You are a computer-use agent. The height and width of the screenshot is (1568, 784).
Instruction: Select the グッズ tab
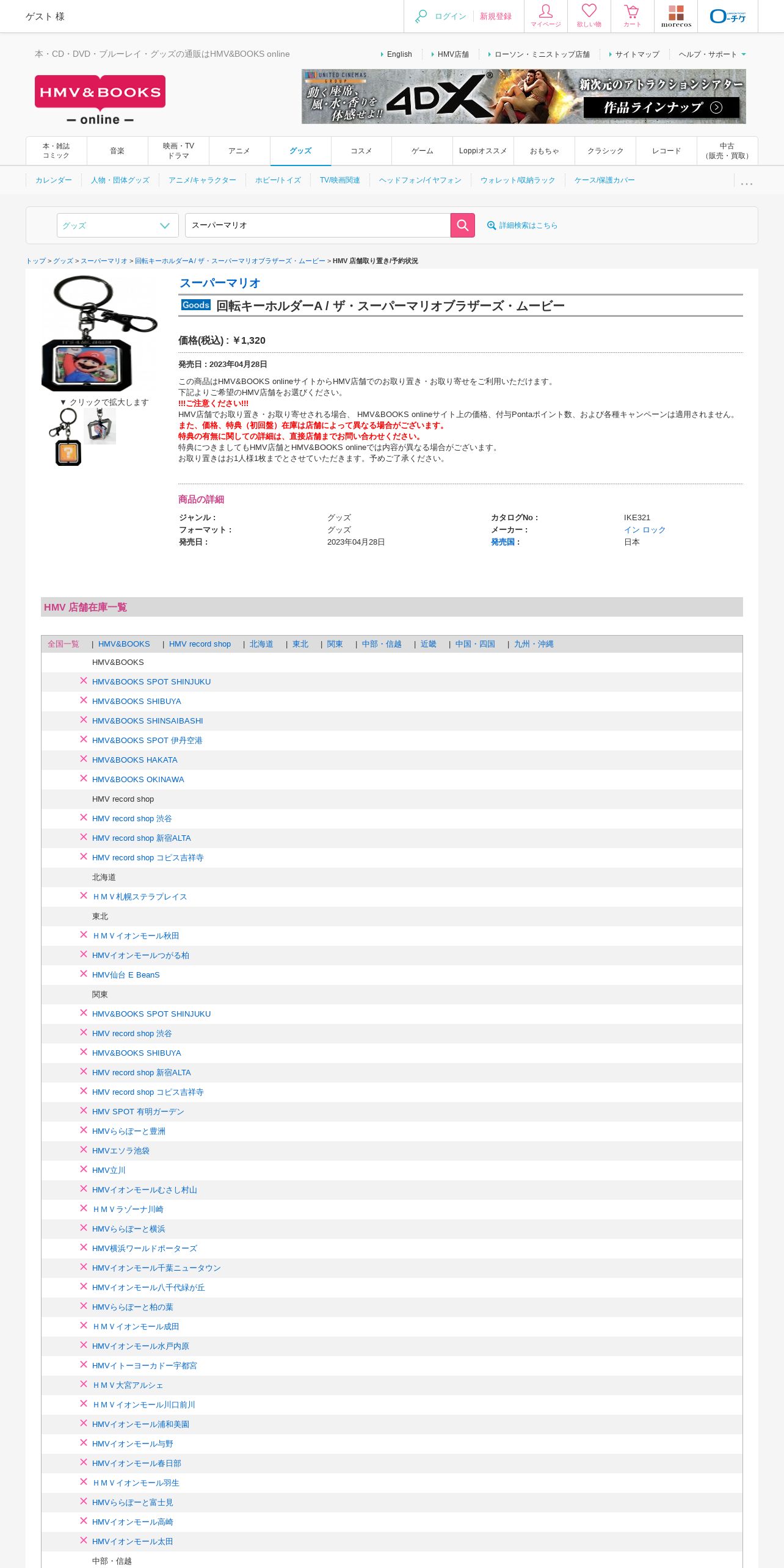[300, 151]
